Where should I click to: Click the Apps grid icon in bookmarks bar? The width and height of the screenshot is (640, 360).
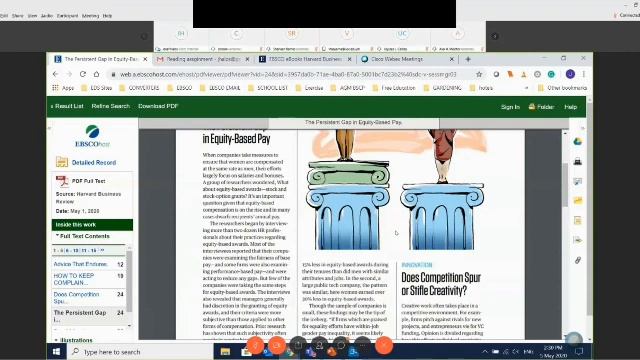[x=56, y=88]
